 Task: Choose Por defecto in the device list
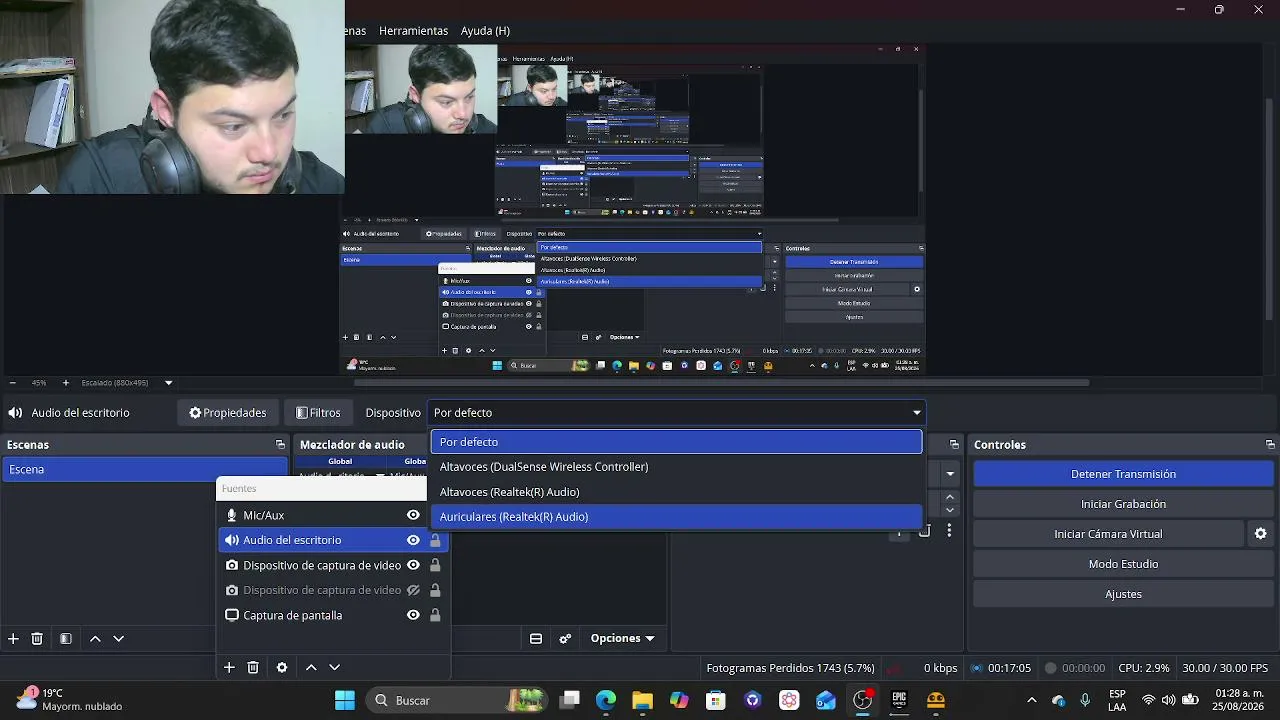tap(676, 442)
